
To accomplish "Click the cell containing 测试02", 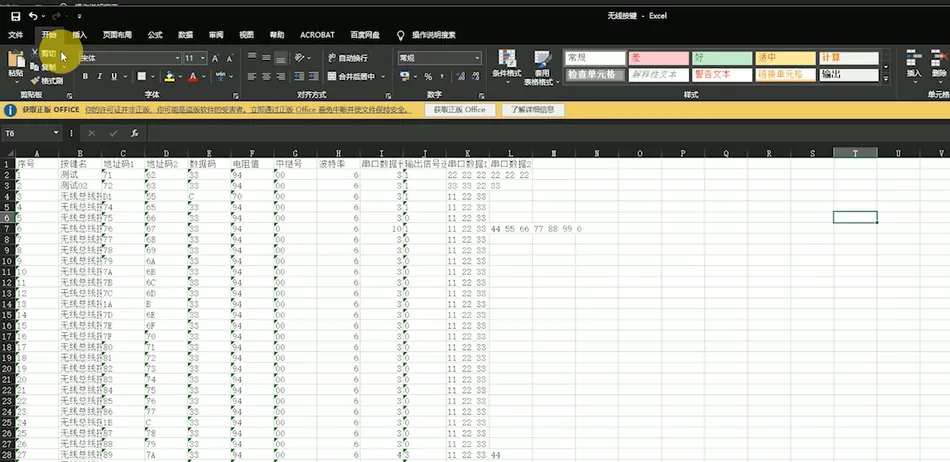I will tap(80, 185).
